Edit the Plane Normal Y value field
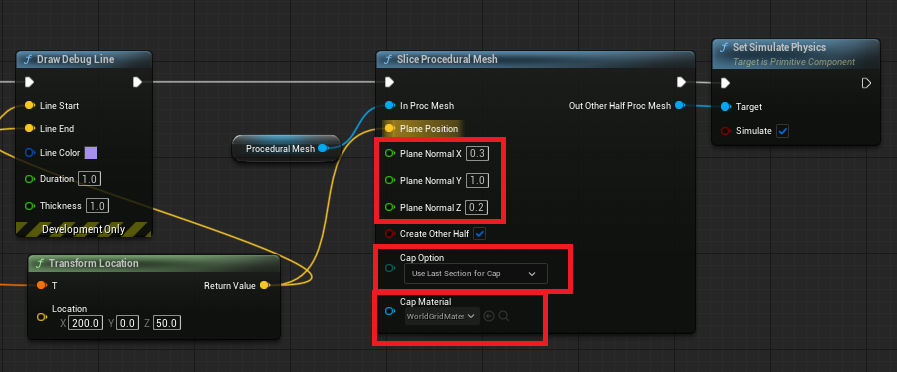 coord(477,180)
